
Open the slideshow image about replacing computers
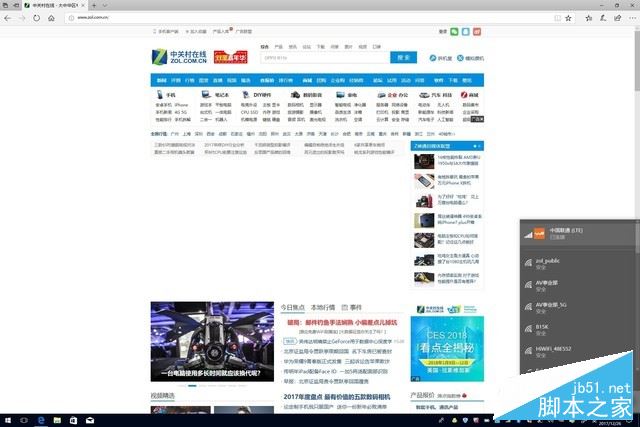[212, 342]
